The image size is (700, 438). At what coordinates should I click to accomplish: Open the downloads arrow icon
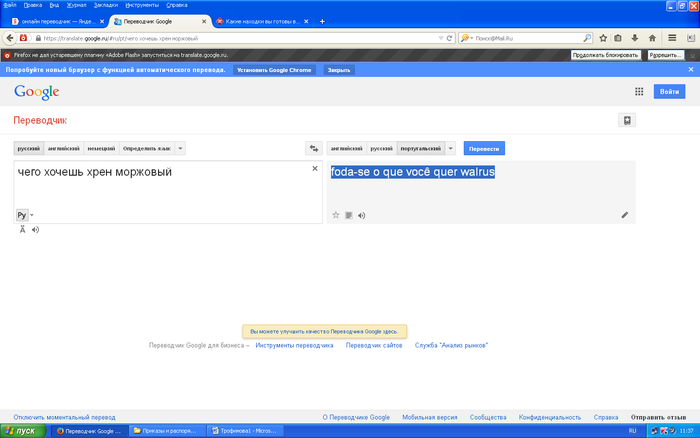pyautogui.click(x=634, y=38)
